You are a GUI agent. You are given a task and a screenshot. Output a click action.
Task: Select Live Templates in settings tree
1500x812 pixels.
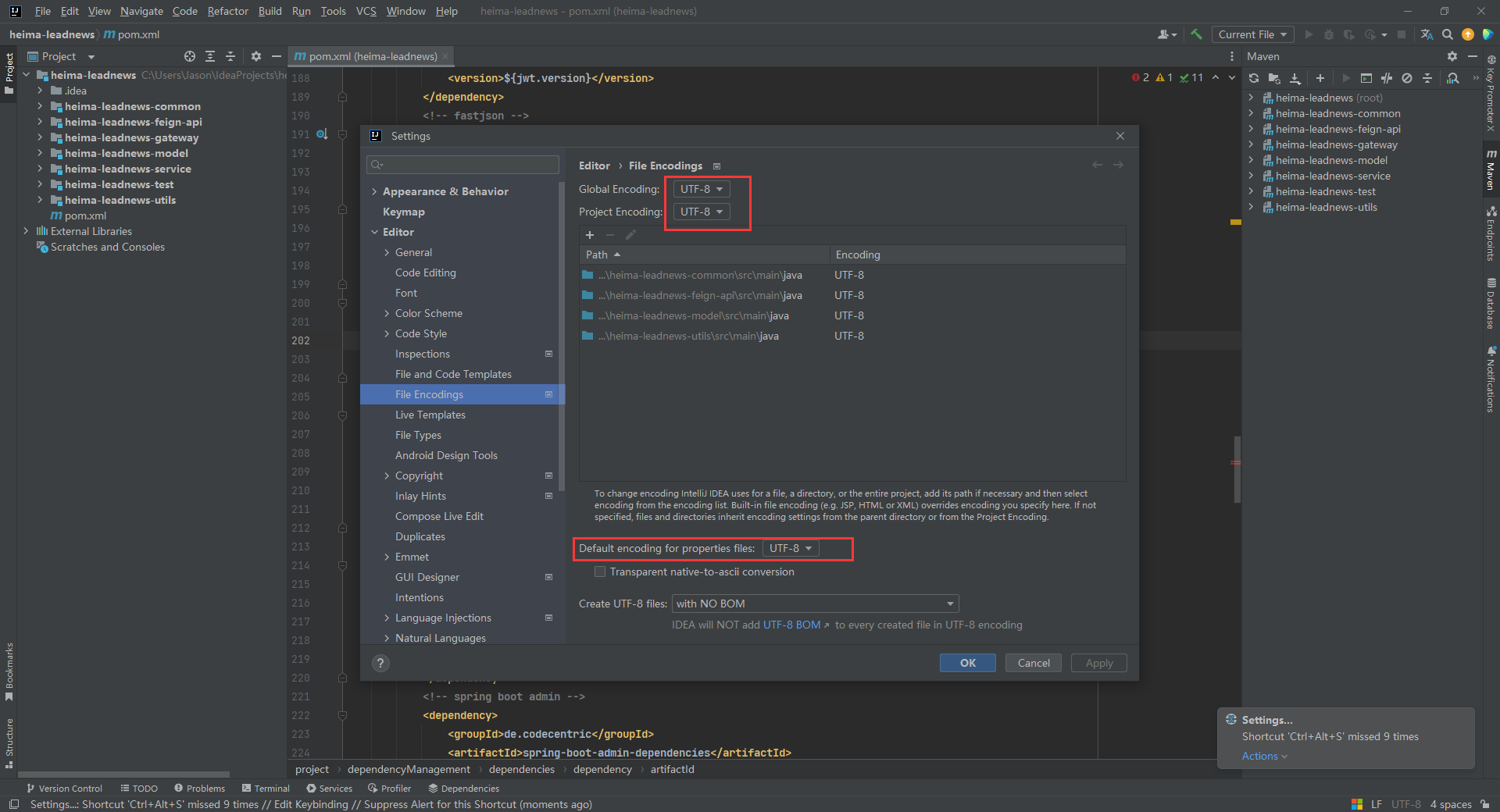pos(430,415)
